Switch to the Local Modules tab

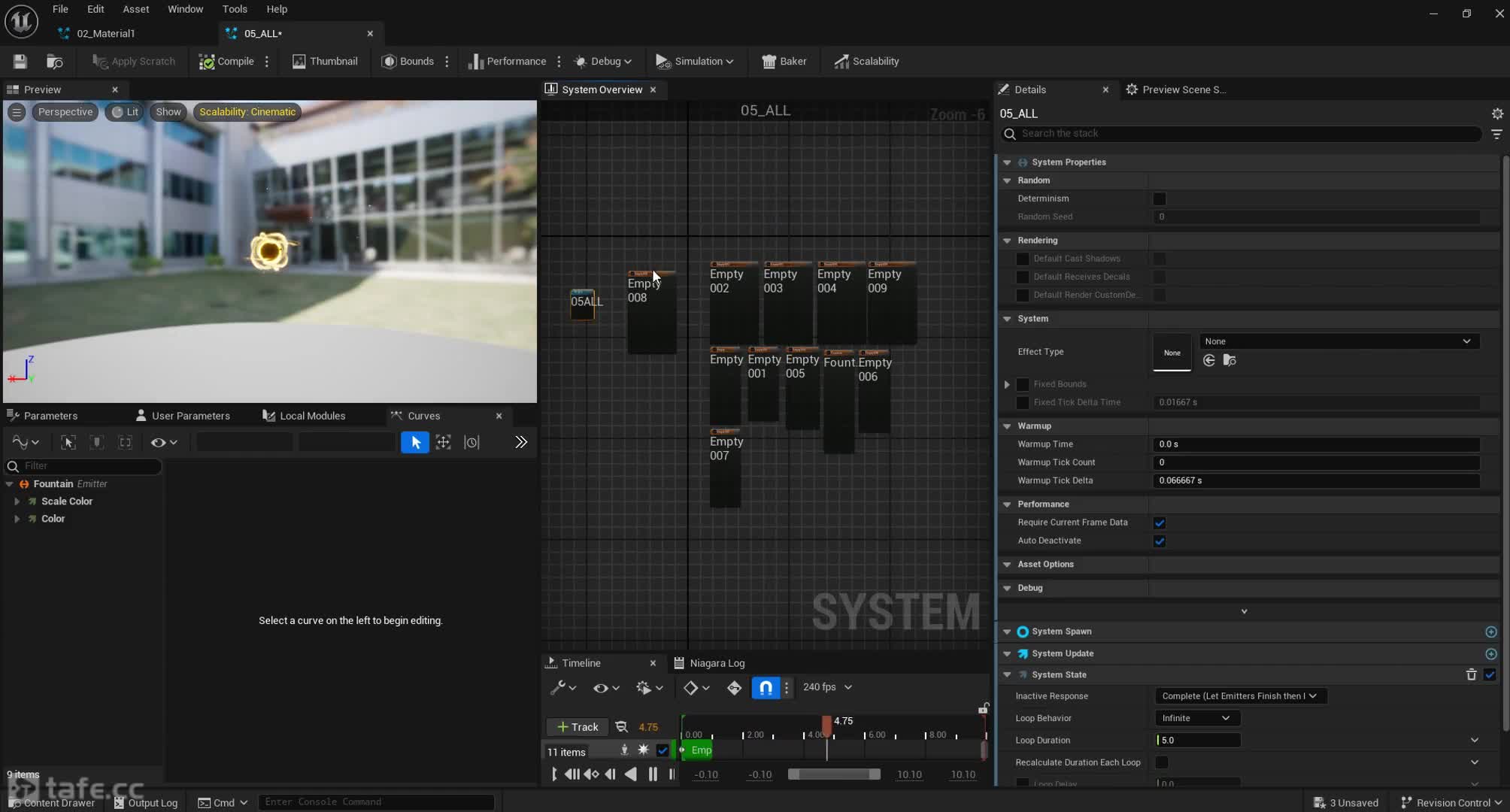coord(304,416)
